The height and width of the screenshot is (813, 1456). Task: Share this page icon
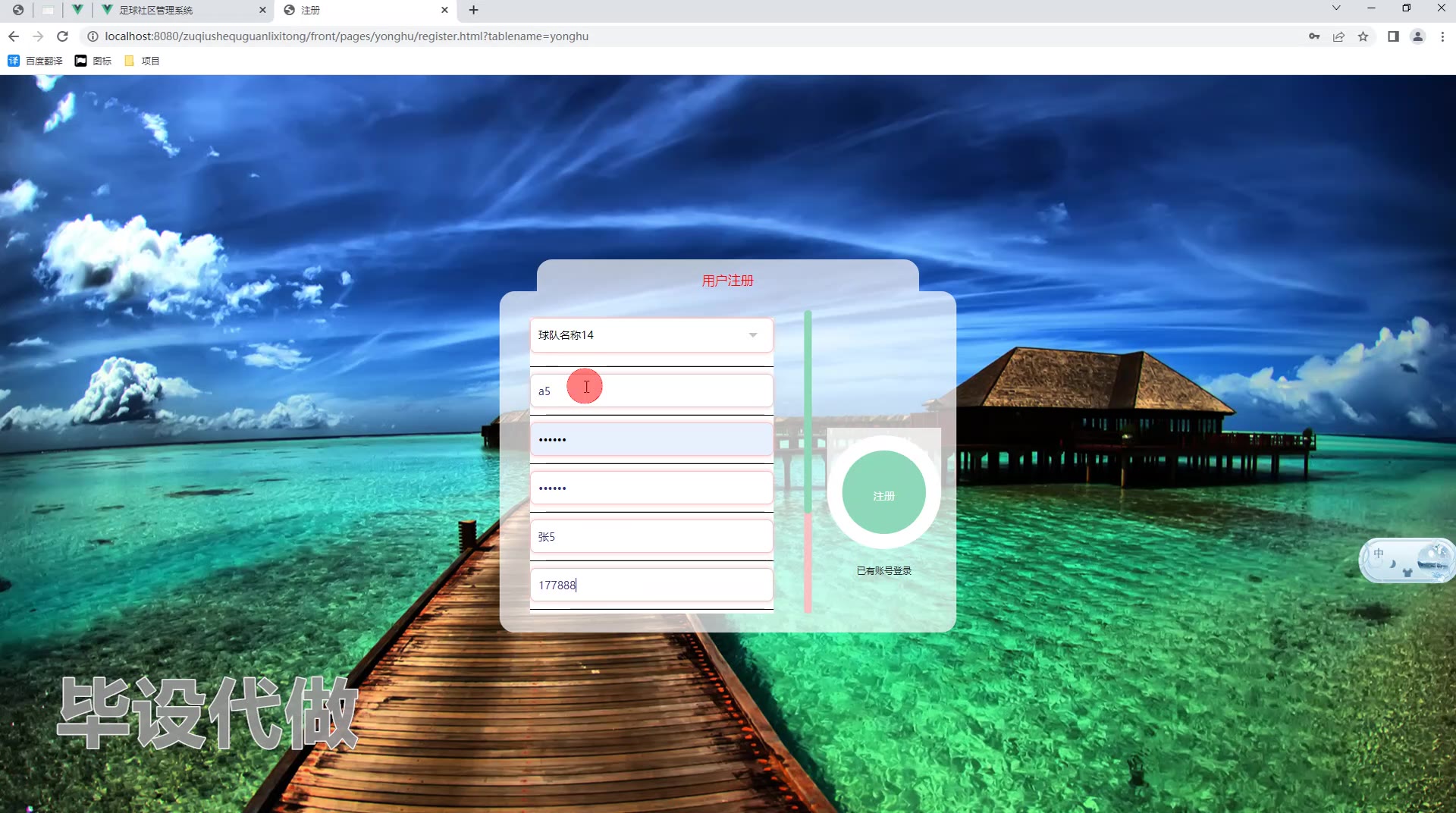[1338, 36]
